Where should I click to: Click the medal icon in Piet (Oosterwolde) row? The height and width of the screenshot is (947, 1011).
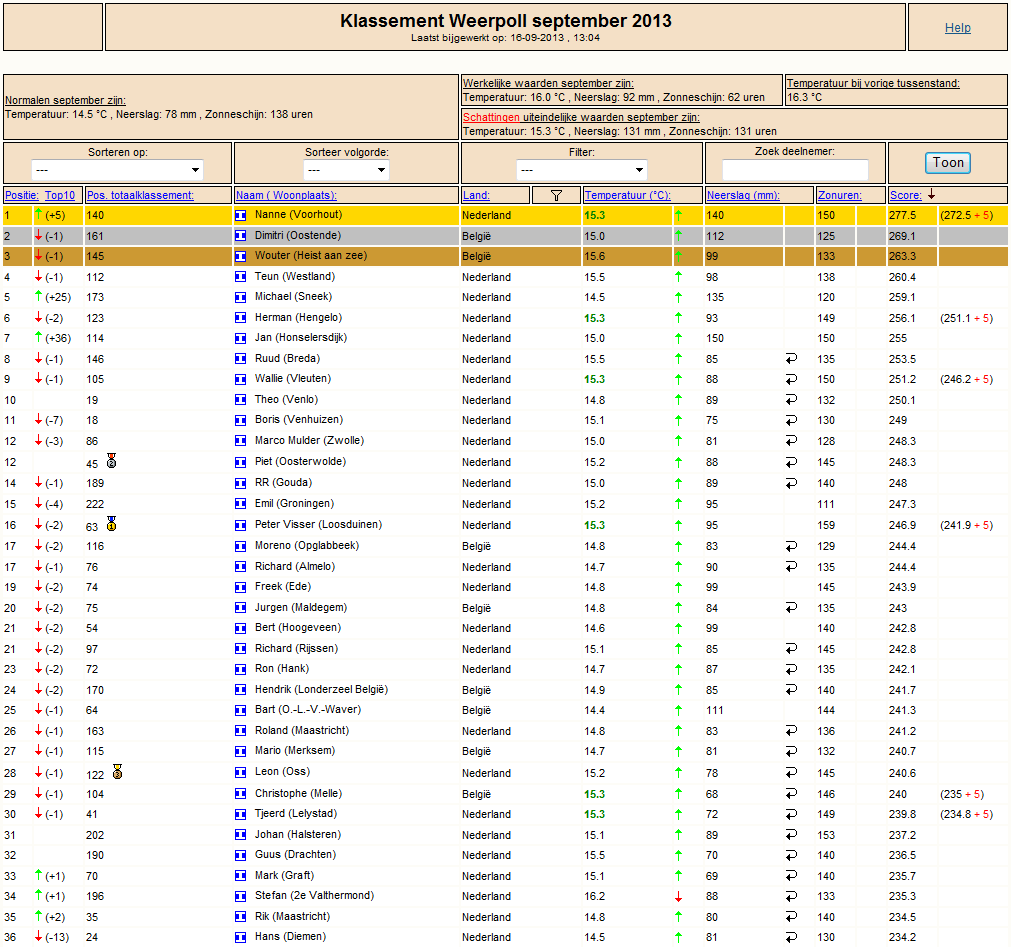point(112,461)
